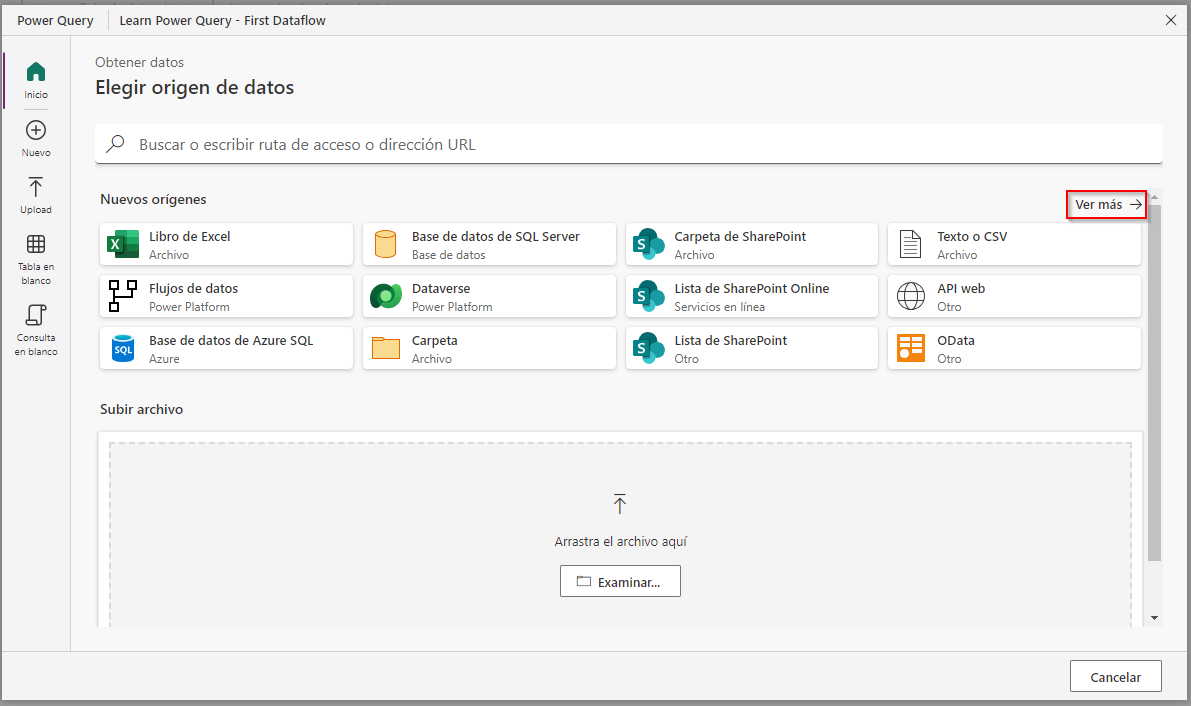
Task: Choose Base de datos de Azure SQL text
Action: pyautogui.click(x=231, y=340)
